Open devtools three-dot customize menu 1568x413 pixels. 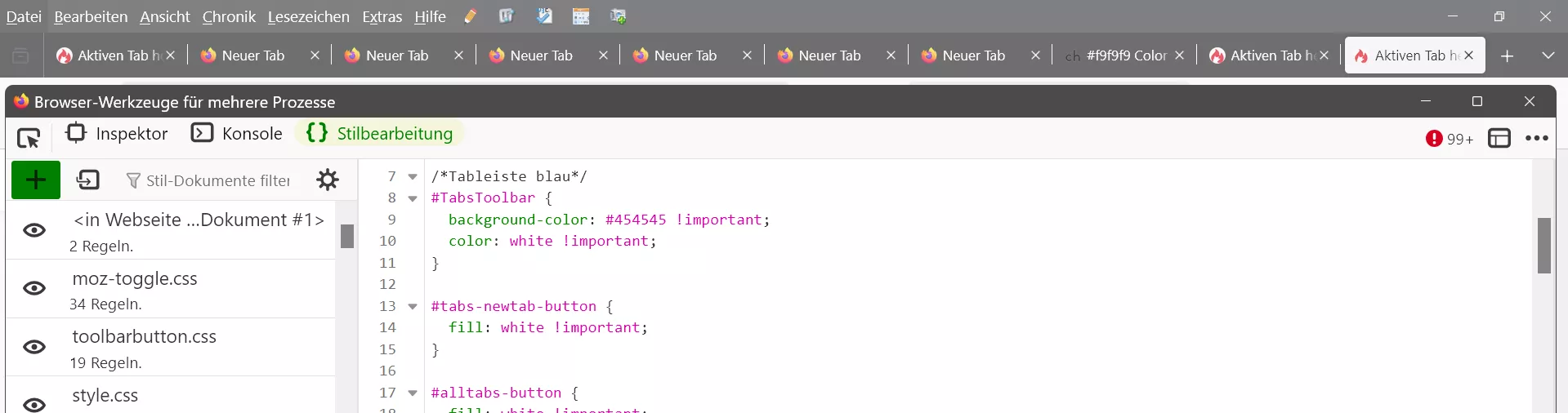1537,138
